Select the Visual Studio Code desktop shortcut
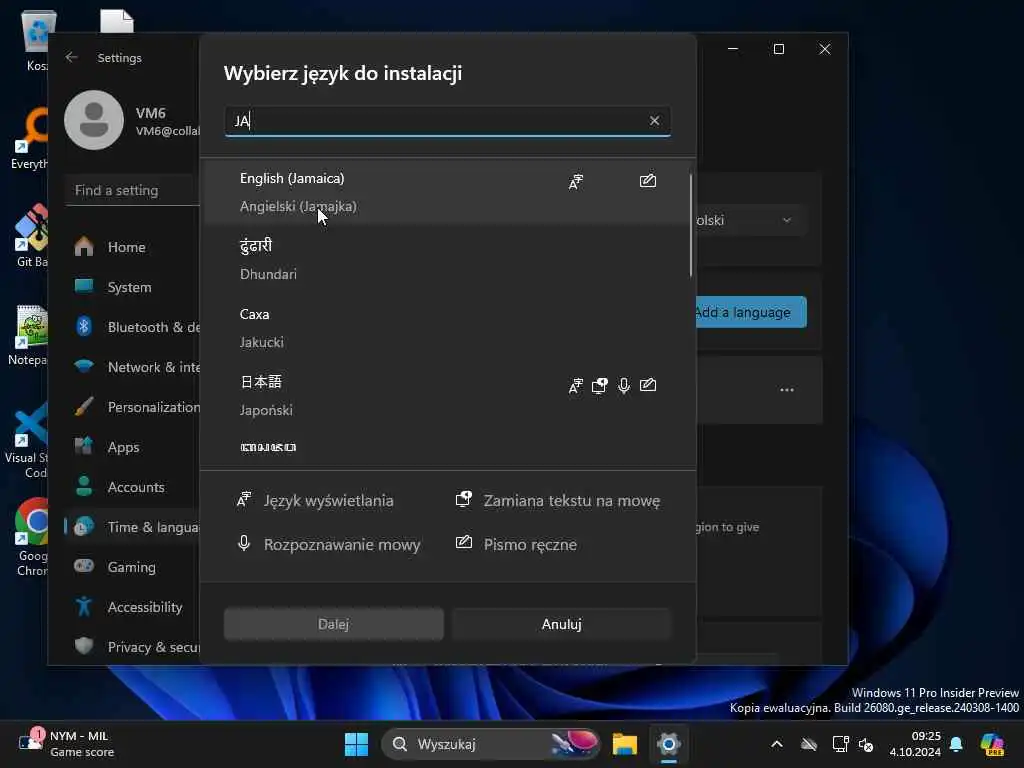The image size is (1024, 768). click(x=27, y=441)
